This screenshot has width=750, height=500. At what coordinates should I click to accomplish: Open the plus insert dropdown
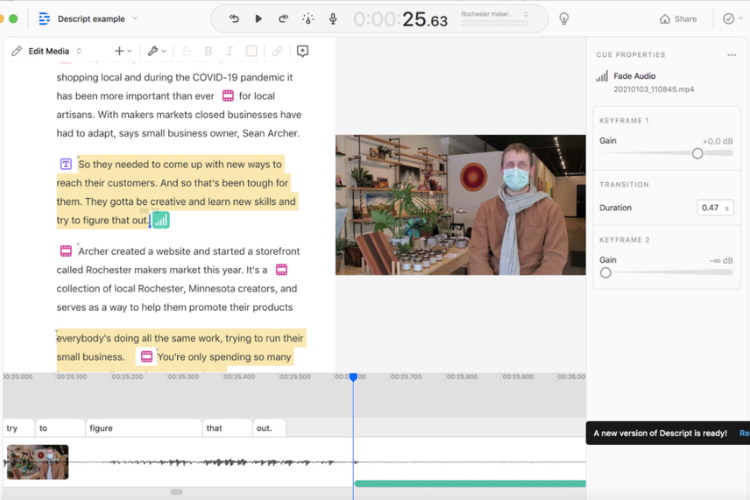123,51
